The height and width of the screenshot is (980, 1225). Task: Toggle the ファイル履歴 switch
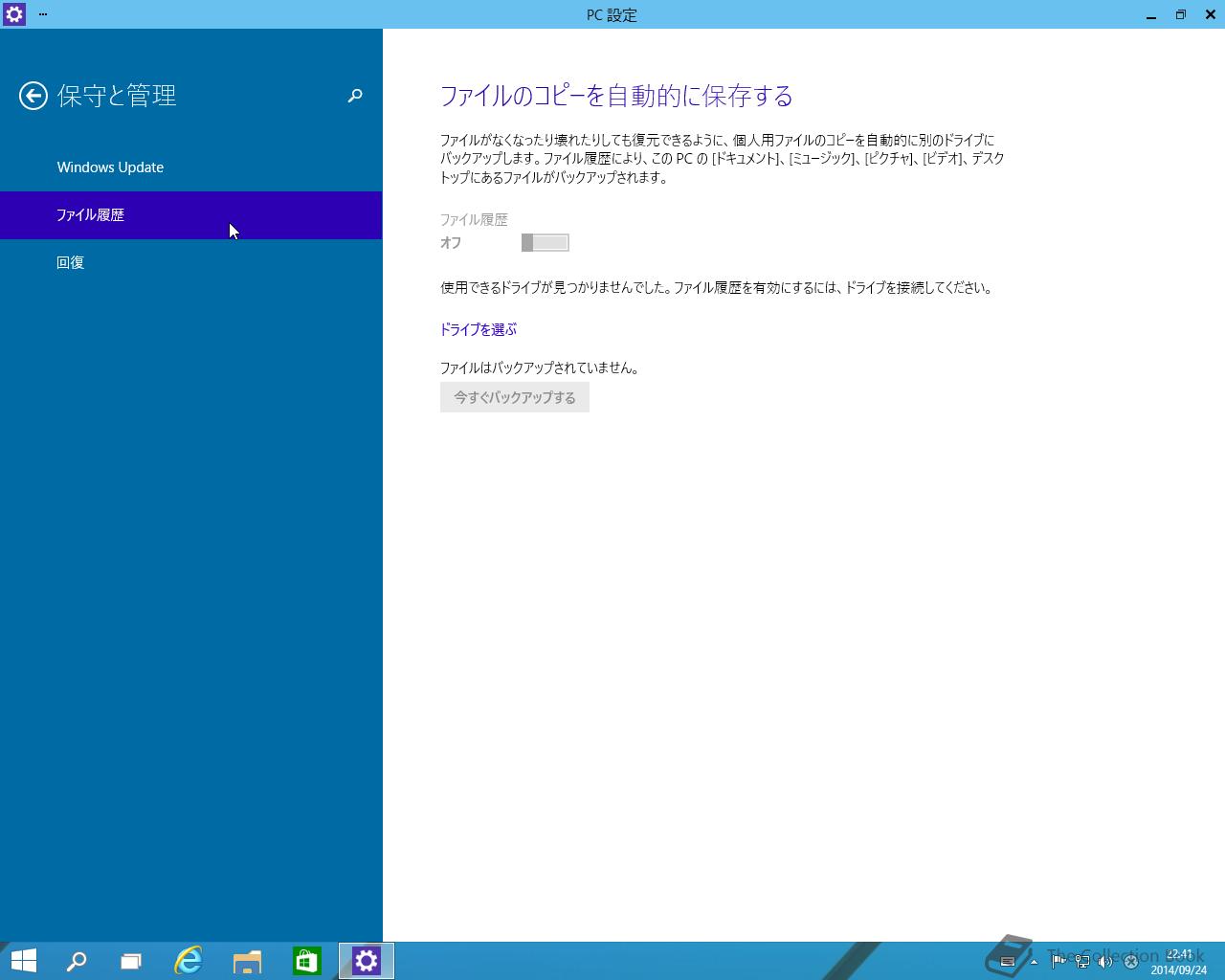click(x=546, y=243)
